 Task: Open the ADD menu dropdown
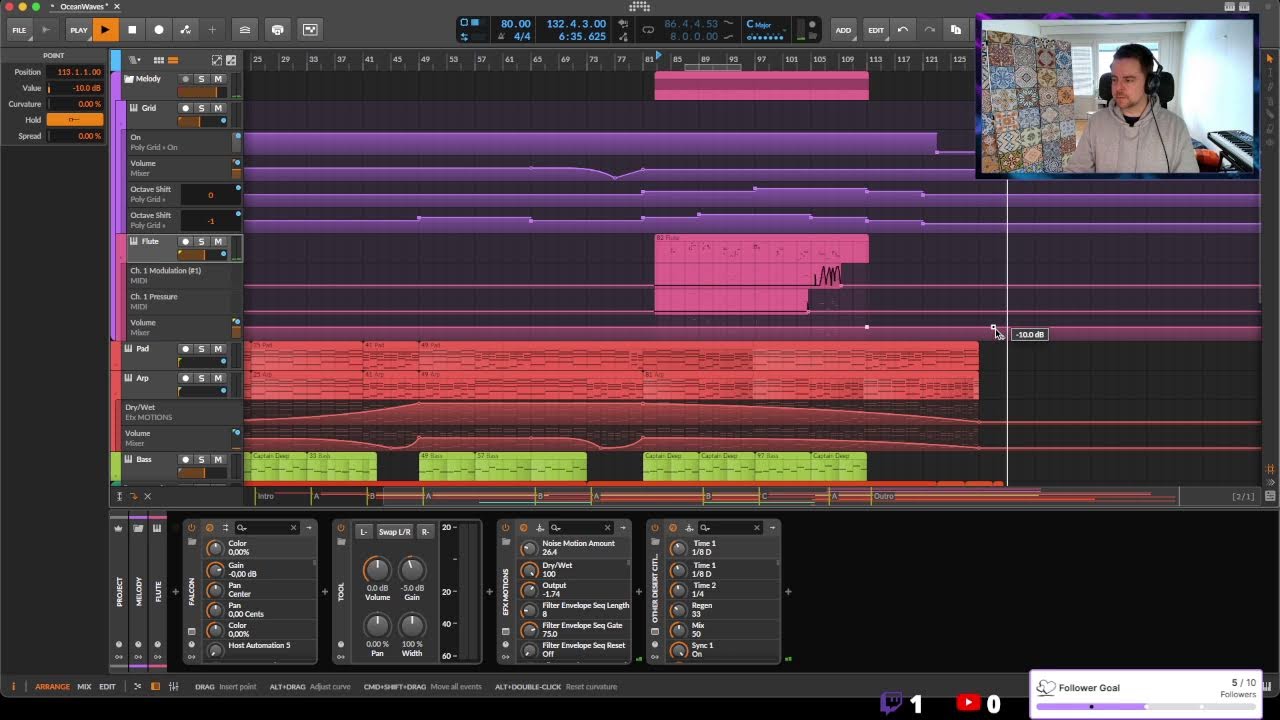tap(843, 30)
